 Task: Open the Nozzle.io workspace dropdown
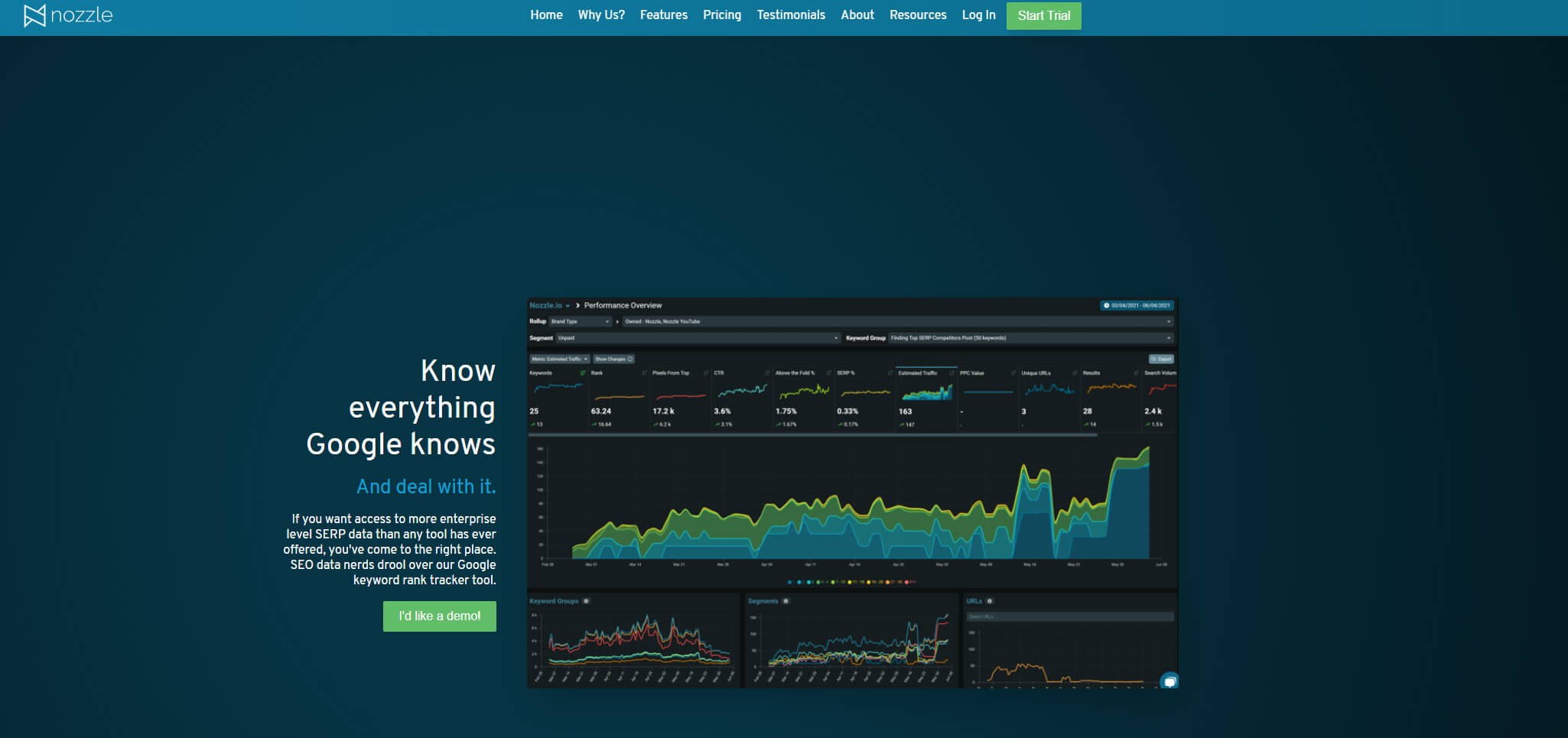pos(549,305)
